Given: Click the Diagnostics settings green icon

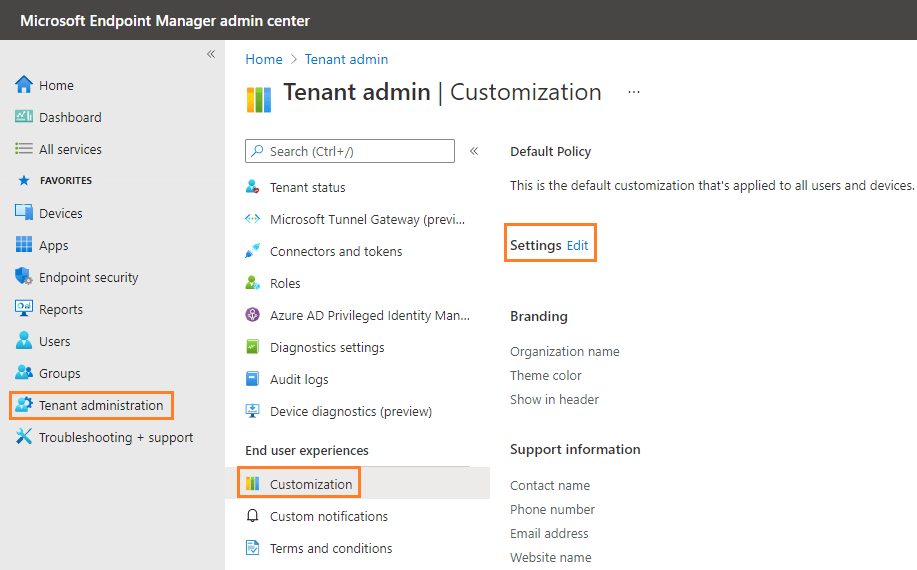Looking at the screenshot, I should 252,347.
